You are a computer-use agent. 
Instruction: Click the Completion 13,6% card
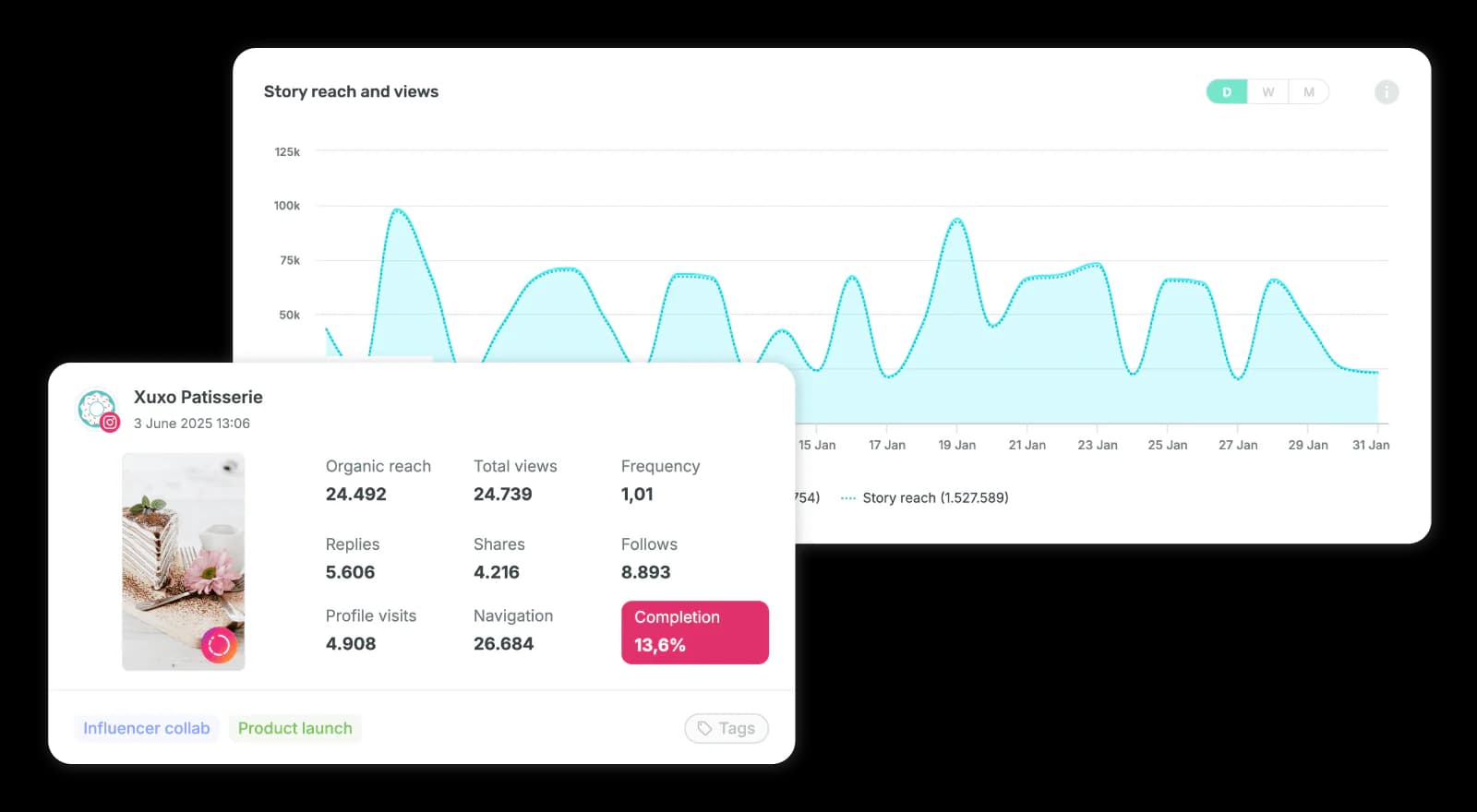(x=695, y=632)
